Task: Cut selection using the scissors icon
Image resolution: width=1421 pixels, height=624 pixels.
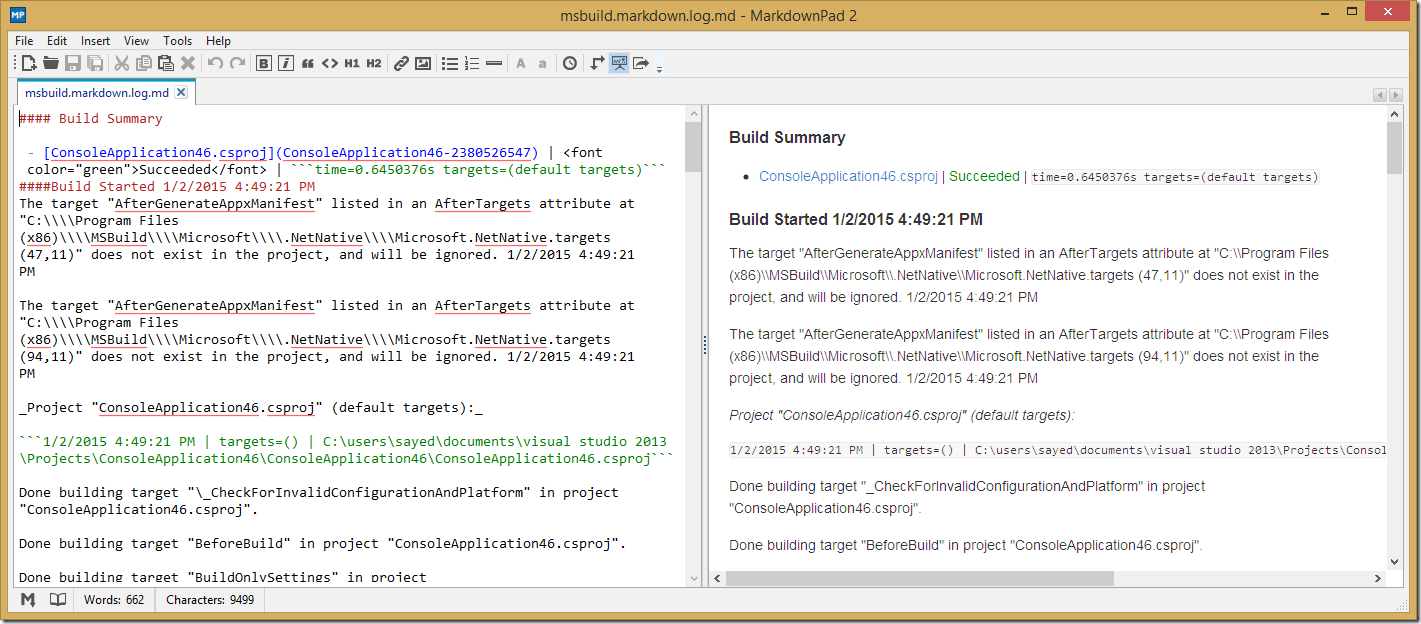Action: 122,63
